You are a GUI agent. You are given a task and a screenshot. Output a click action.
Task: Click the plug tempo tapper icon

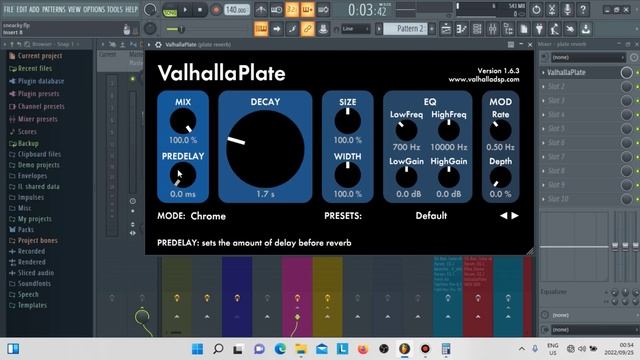click(x=539, y=29)
